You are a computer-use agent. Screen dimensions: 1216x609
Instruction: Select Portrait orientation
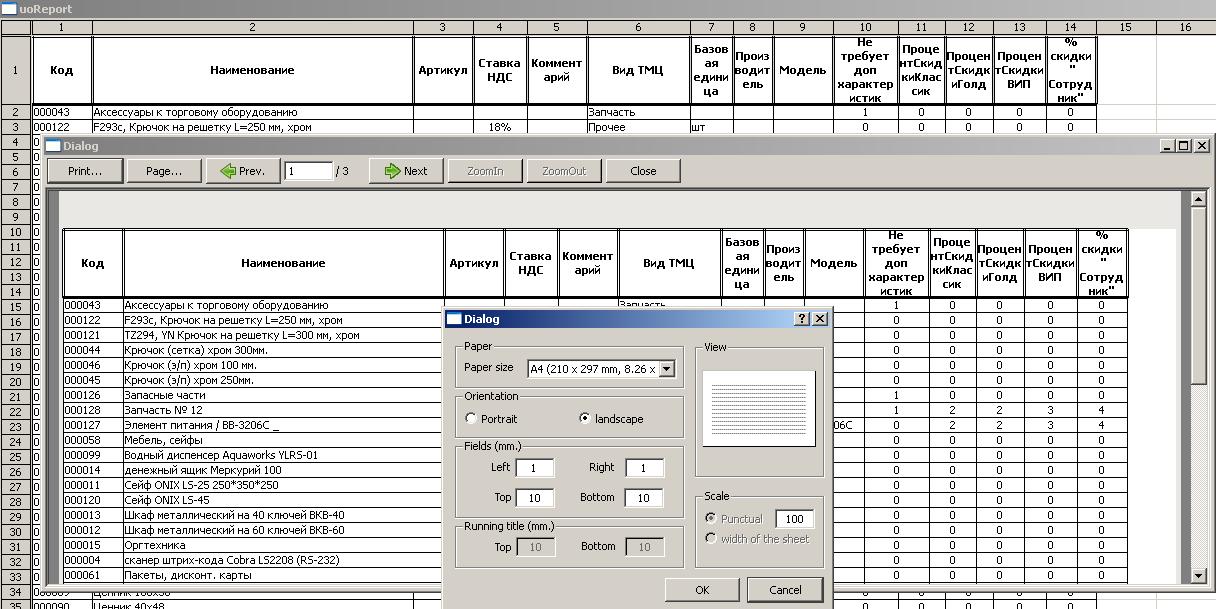tap(472, 419)
